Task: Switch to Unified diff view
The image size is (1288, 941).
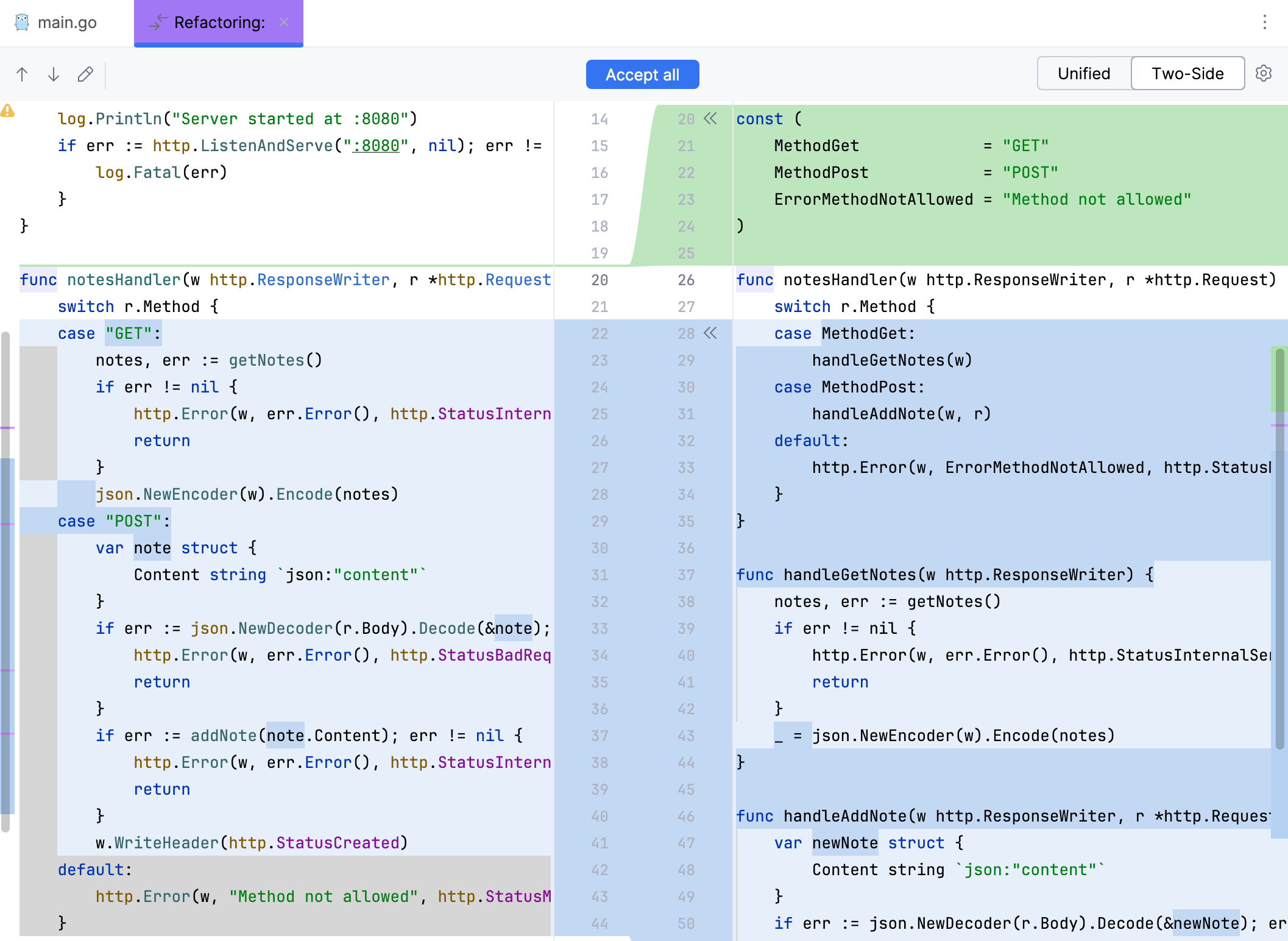Action: tap(1083, 74)
